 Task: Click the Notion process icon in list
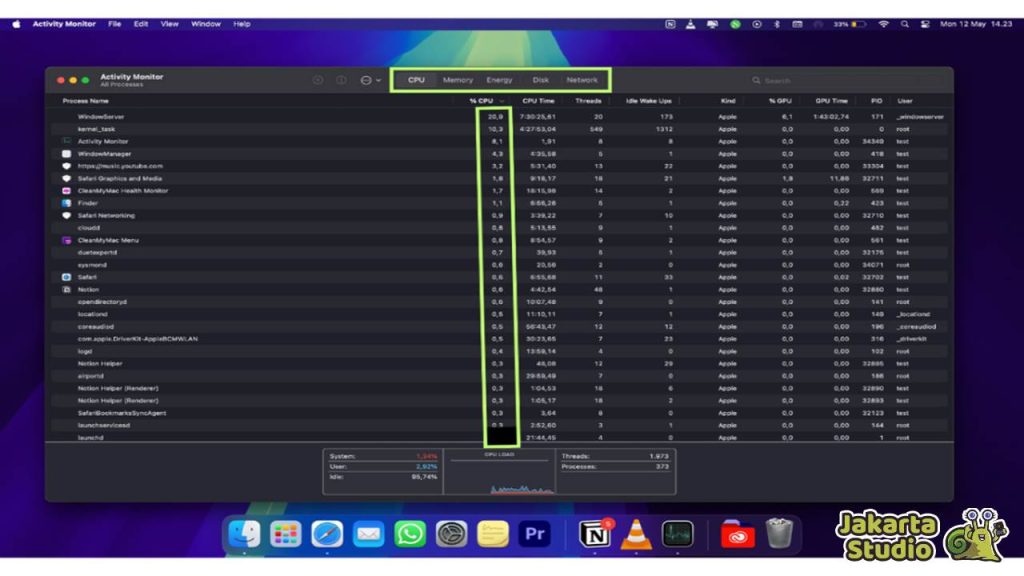(x=66, y=289)
